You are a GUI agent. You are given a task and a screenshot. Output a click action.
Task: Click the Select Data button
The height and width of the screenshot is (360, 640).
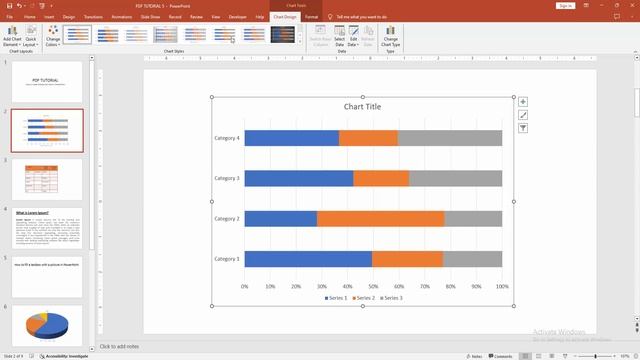339,36
